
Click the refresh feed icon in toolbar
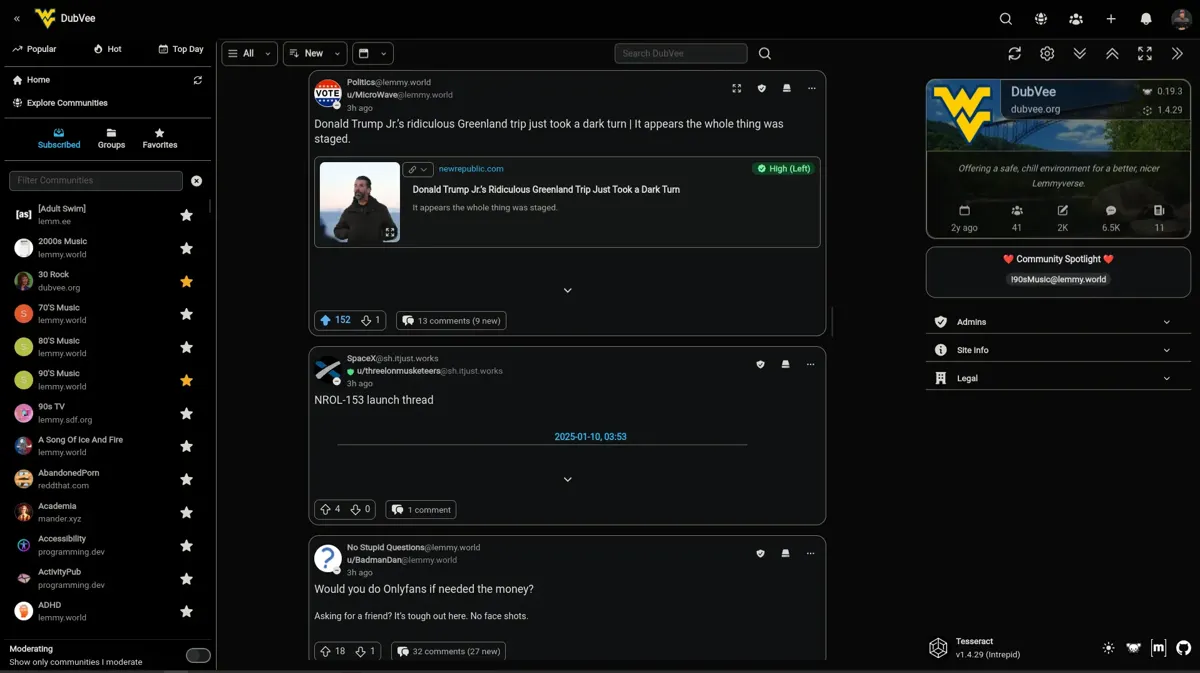[1014, 54]
